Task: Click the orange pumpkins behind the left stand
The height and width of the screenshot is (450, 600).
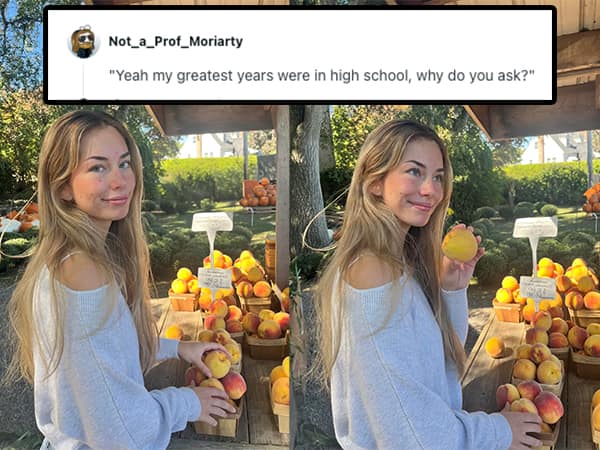Action: click(x=259, y=192)
